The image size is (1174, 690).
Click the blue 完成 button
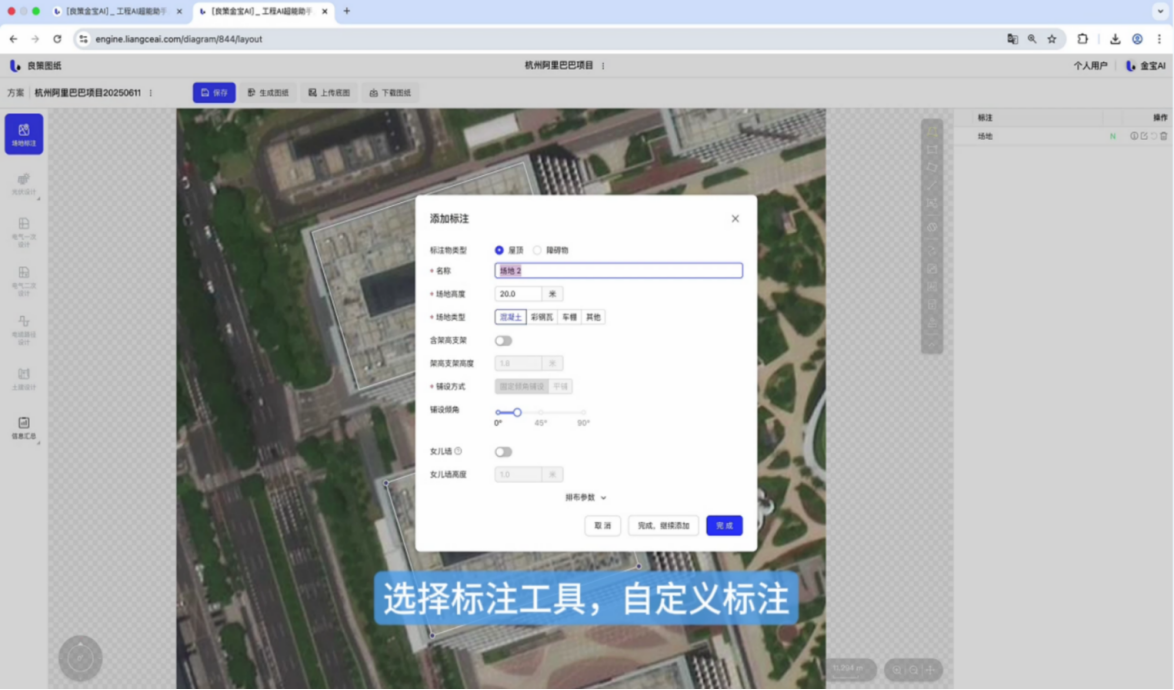coord(724,525)
